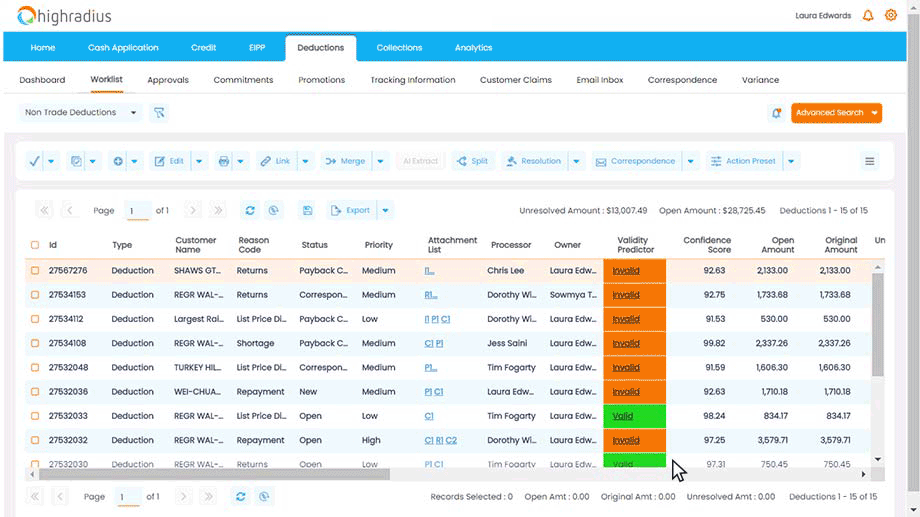920x517 pixels.
Task: Click the Advanced Search button
Action: point(829,113)
